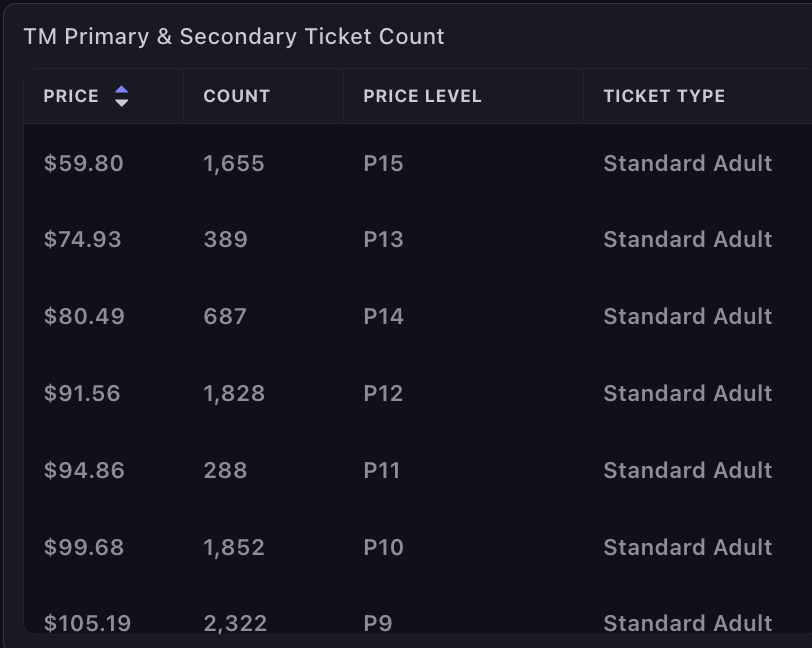Click the $105.19 price cell
812x648 pixels.
pyautogui.click(x=87, y=623)
